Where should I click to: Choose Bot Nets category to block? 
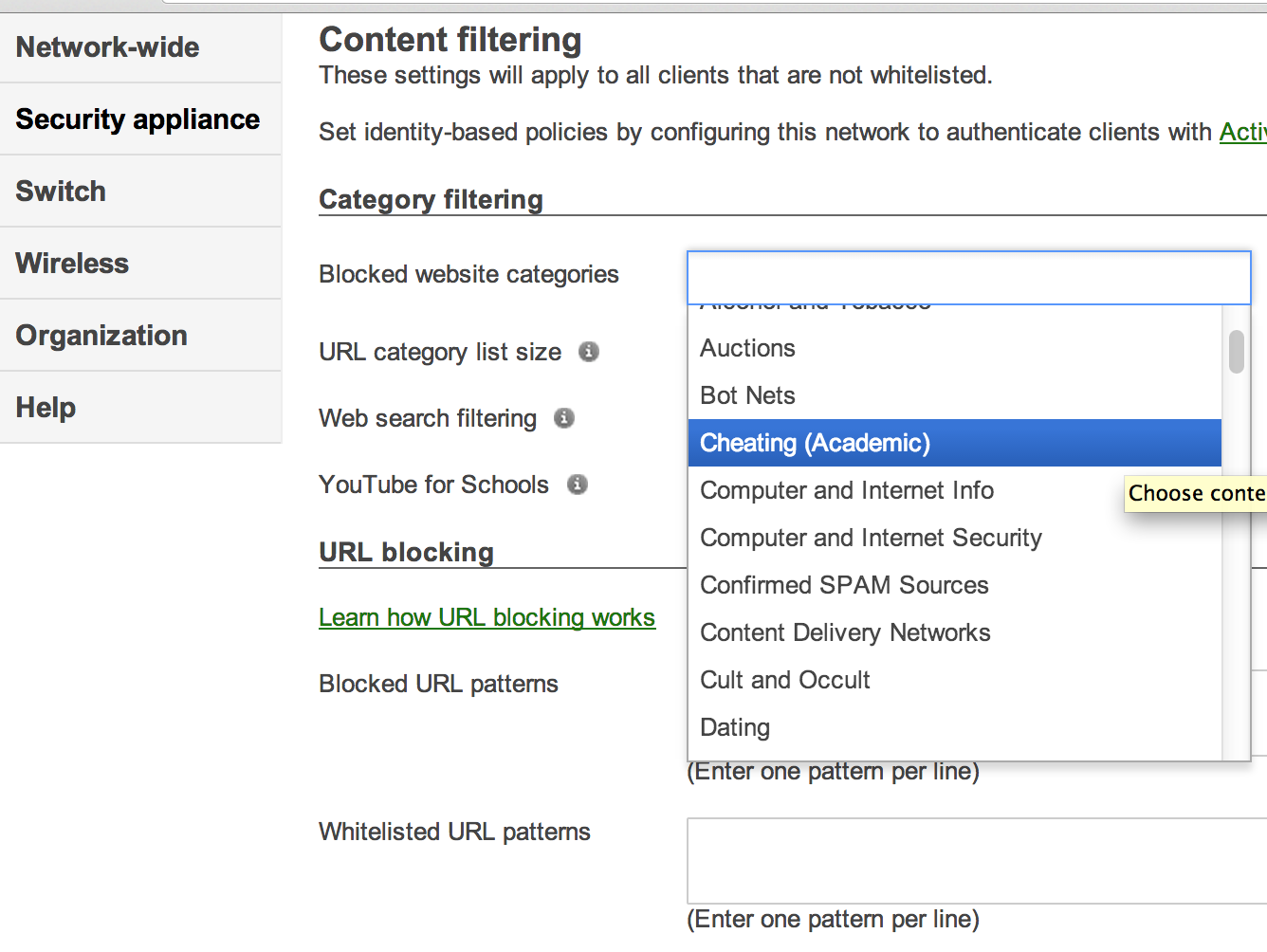point(747,395)
